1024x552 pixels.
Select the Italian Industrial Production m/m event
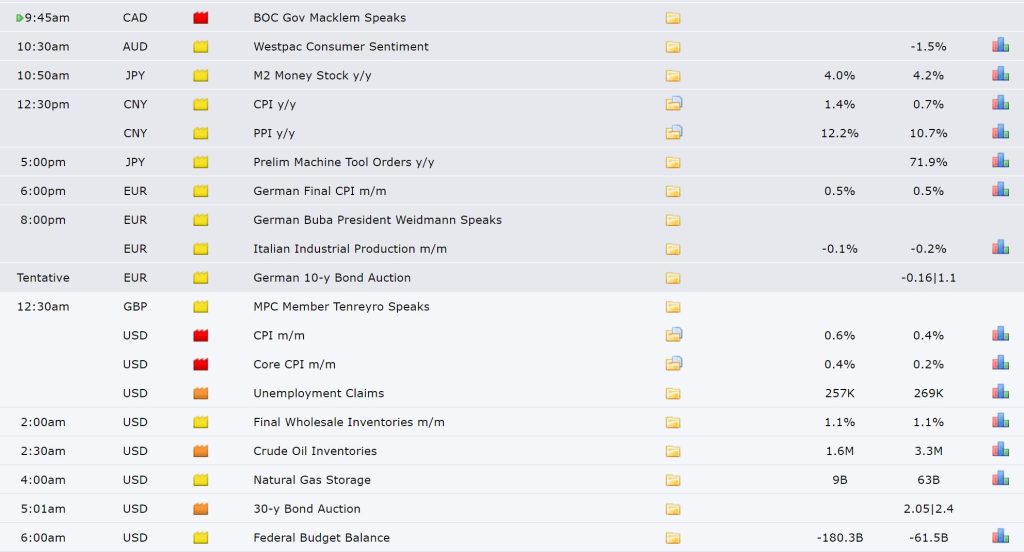350,249
